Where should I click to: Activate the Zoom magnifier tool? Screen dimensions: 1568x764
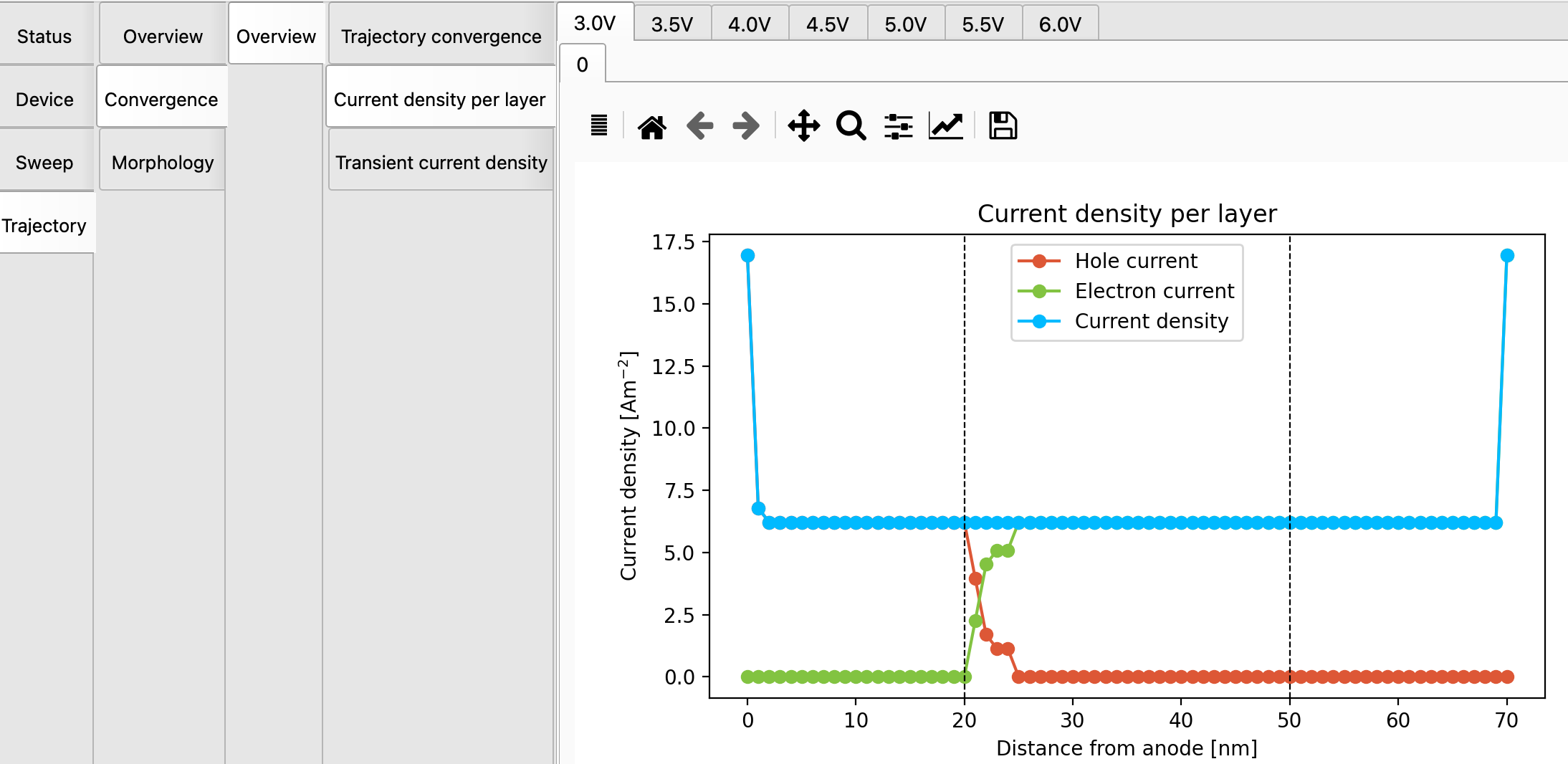(x=851, y=126)
